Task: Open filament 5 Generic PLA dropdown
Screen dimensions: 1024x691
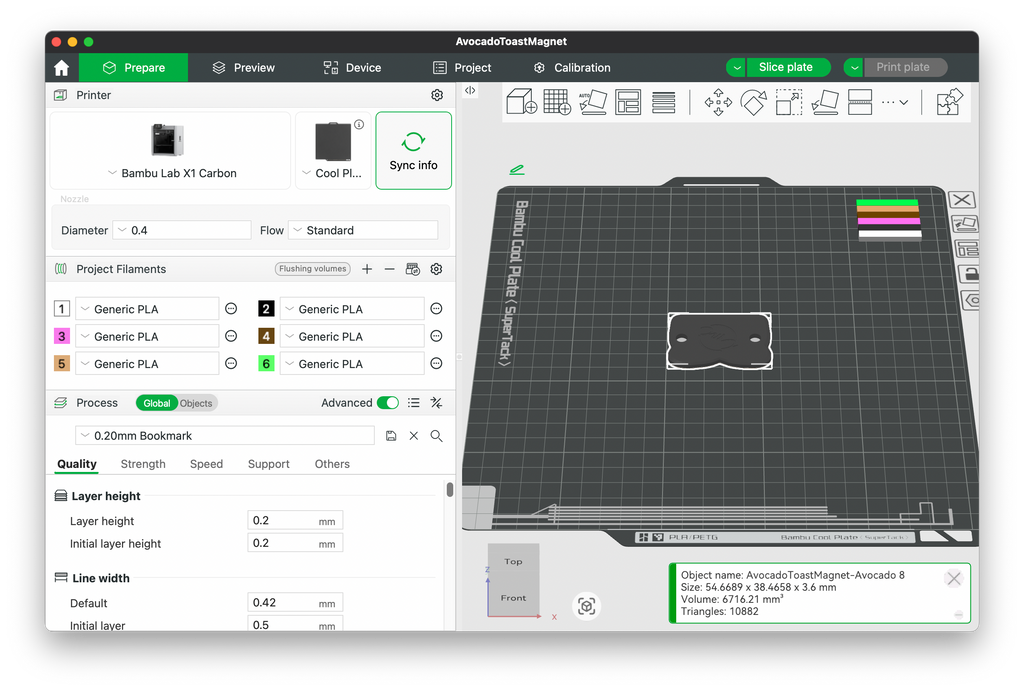Action: pyautogui.click(x=147, y=364)
